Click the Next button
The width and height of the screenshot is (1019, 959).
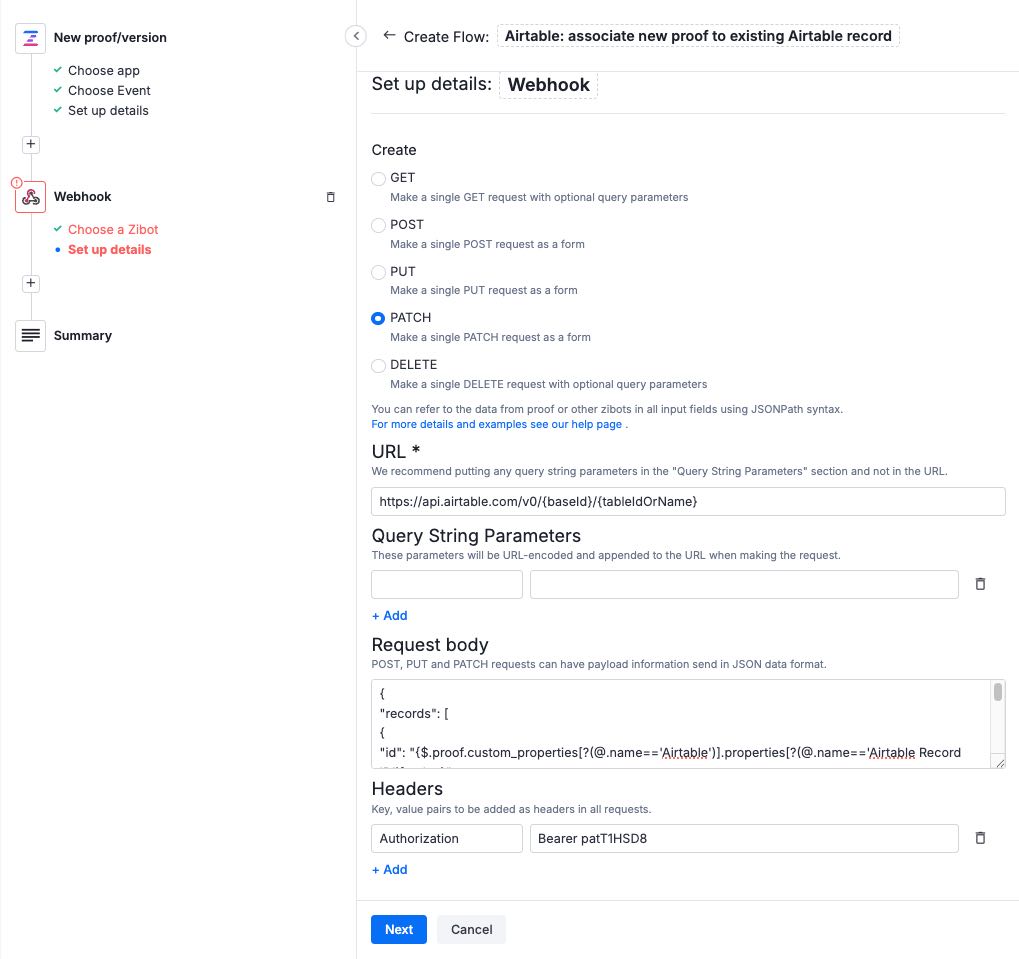[x=398, y=929]
